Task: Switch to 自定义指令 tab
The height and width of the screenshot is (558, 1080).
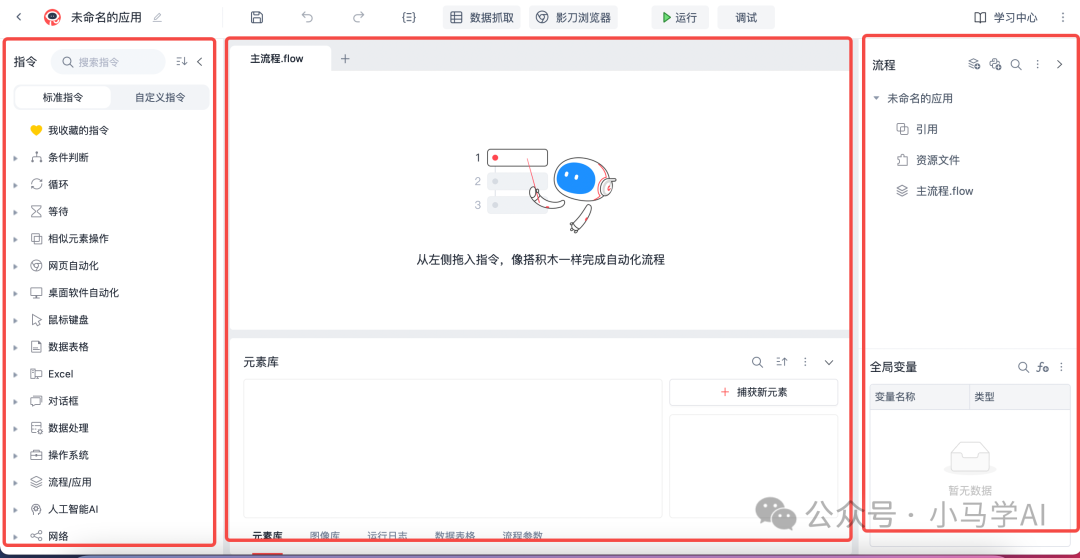Action: (160, 97)
